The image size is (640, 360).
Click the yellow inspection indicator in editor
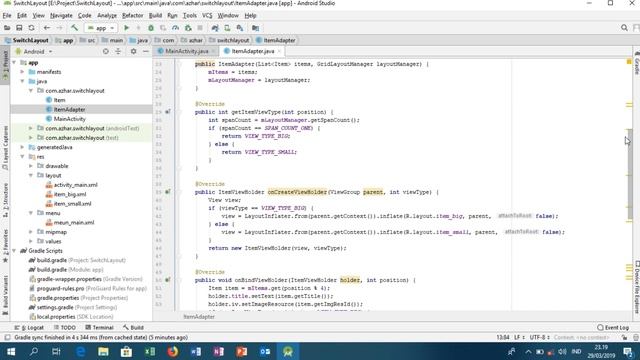pyautogui.click(x=629, y=62)
